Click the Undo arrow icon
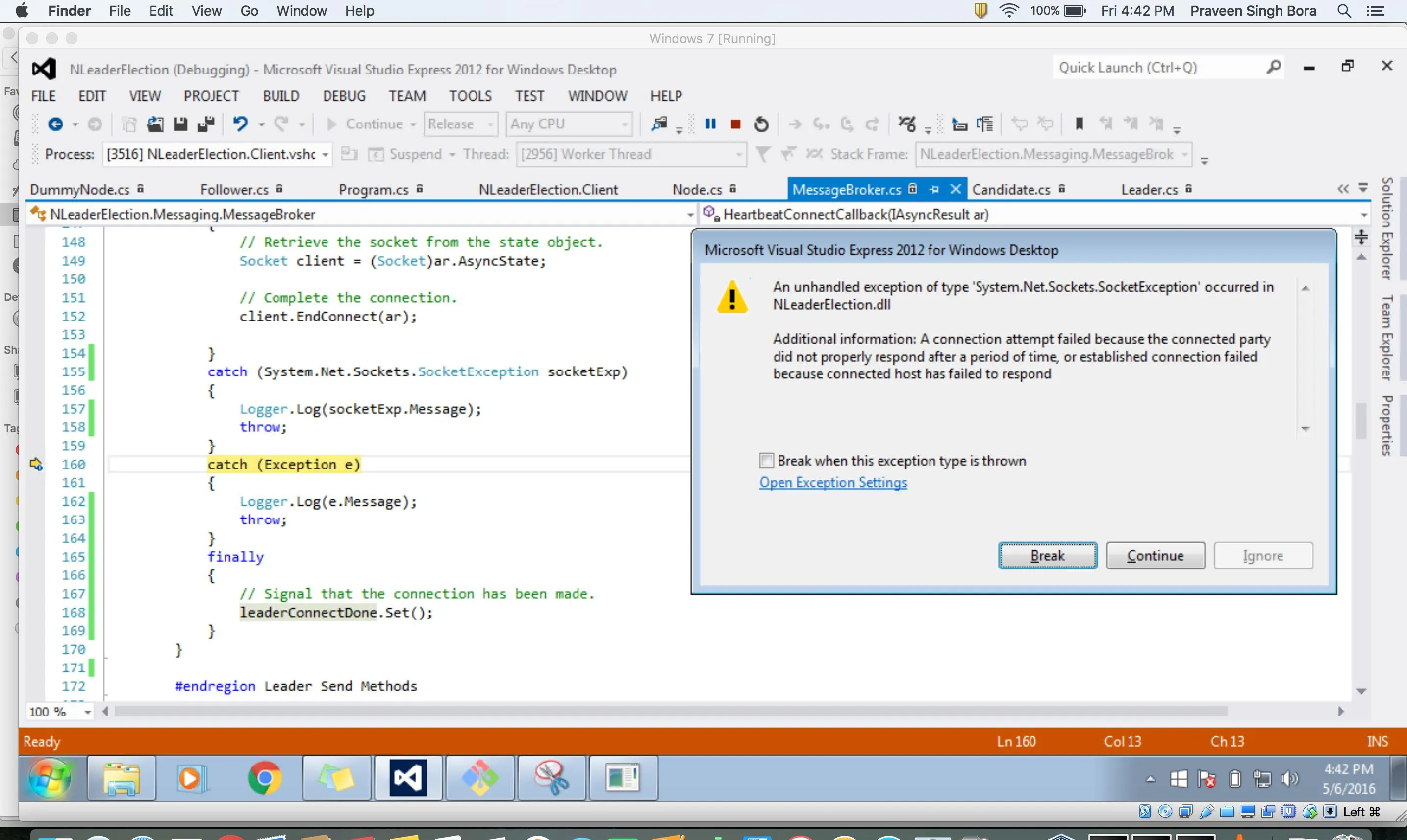The width and height of the screenshot is (1407, 840). point(241,124)
